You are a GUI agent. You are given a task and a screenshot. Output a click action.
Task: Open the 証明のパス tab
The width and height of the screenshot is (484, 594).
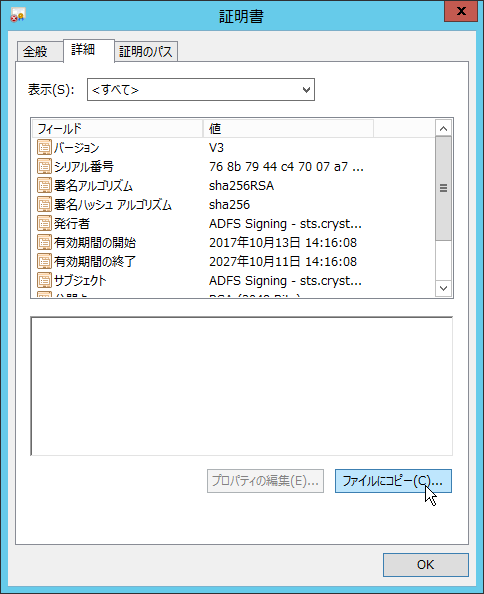pos(146,51)
